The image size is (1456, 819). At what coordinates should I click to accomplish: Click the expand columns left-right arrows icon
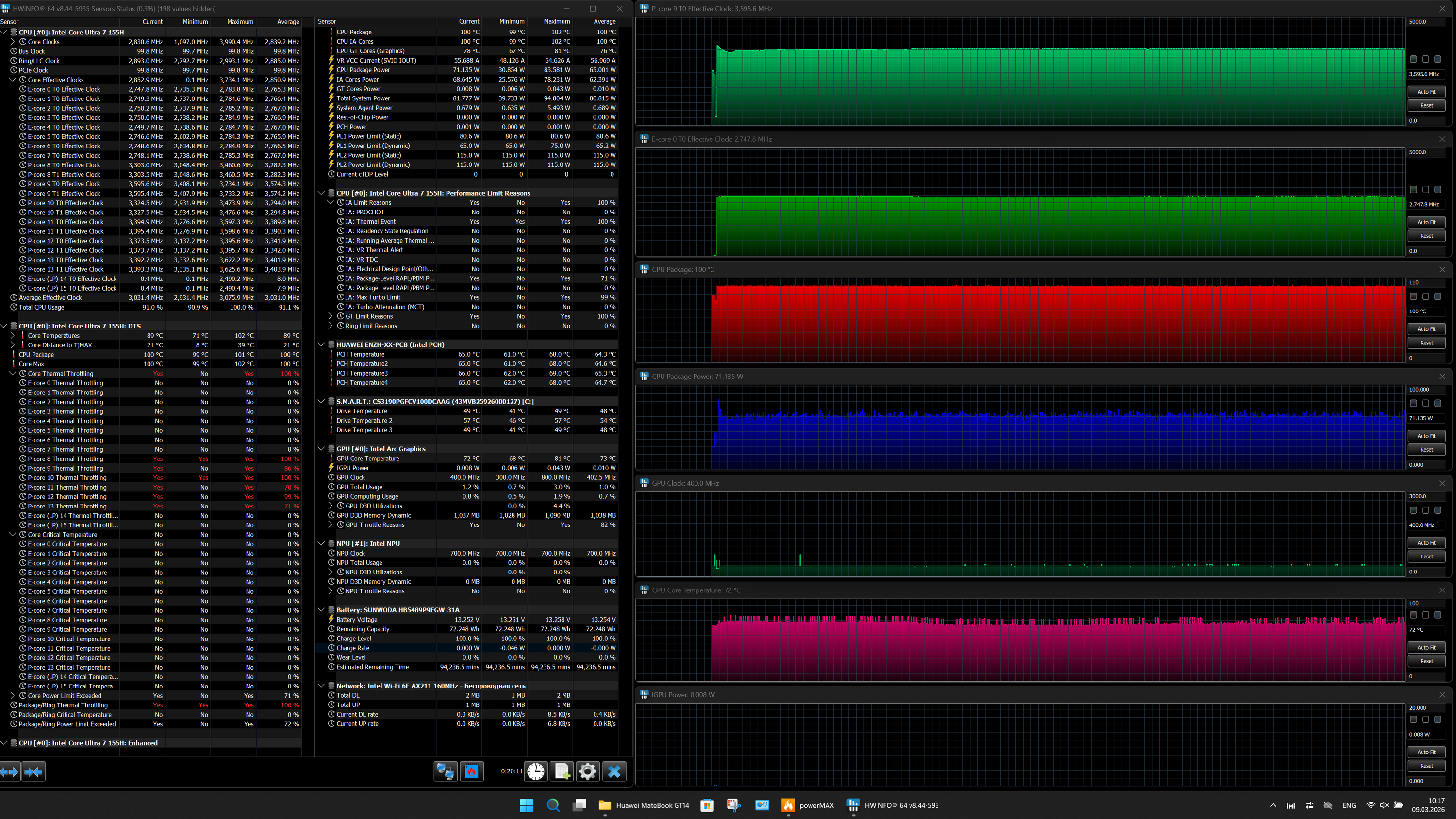pos(10,771)
